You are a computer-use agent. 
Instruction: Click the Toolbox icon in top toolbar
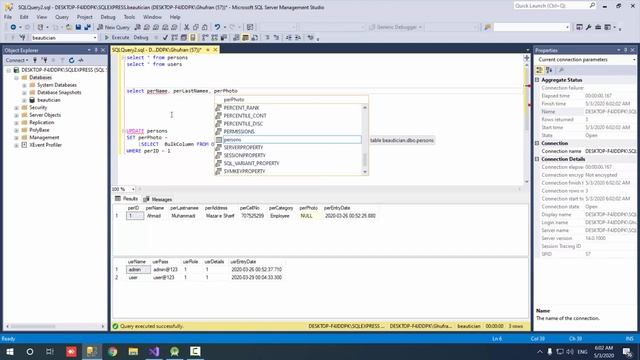598,27
